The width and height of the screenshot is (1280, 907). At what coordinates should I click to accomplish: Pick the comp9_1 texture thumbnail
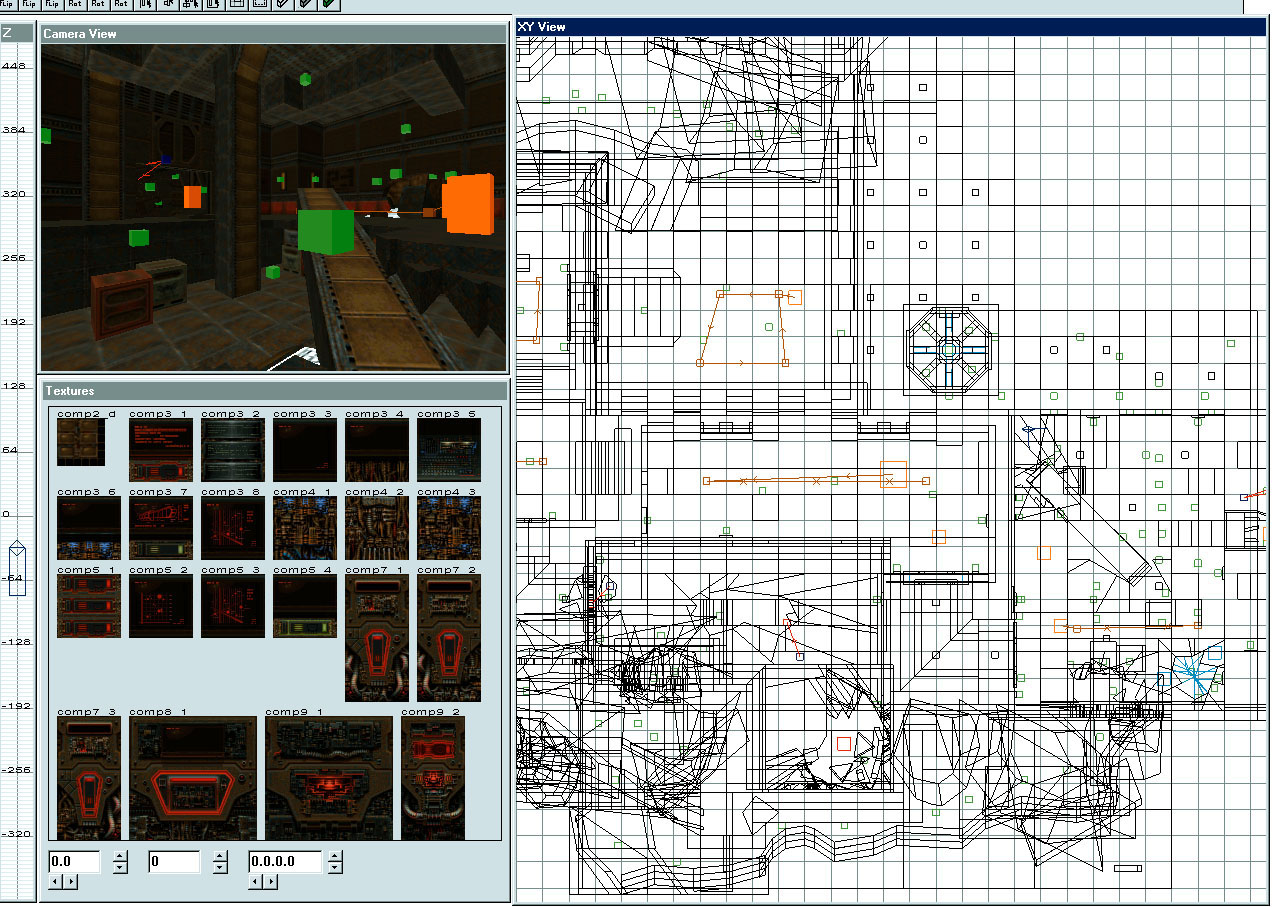[329, 778]
